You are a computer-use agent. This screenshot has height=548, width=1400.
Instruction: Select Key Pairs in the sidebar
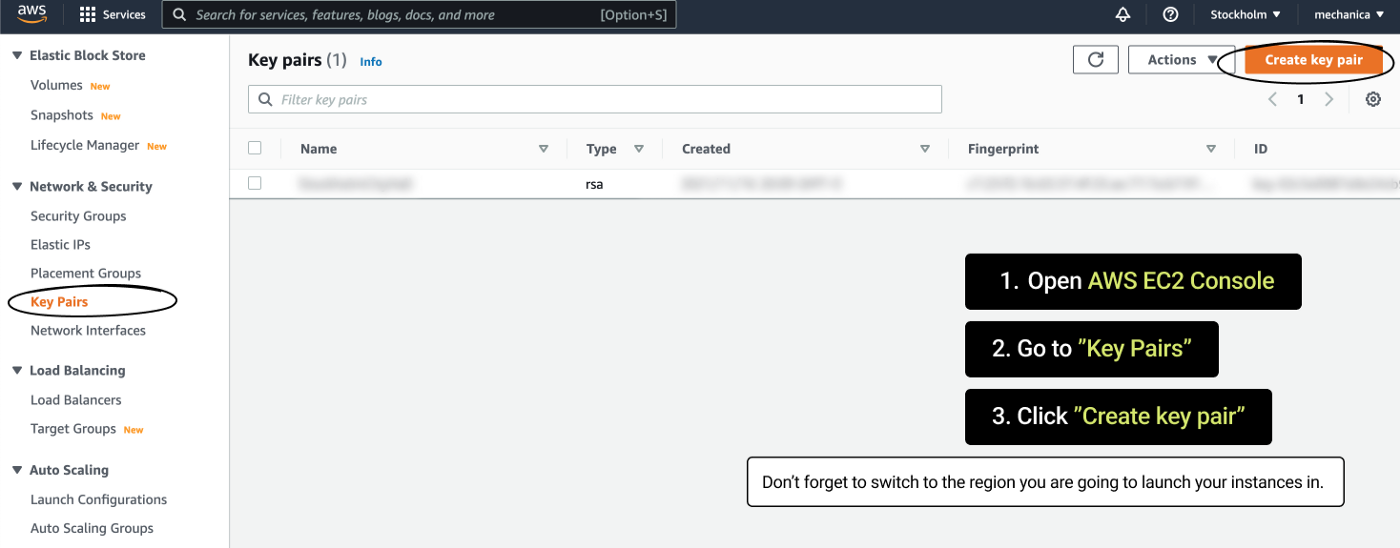pyautogui.click(x=59, y=302)
